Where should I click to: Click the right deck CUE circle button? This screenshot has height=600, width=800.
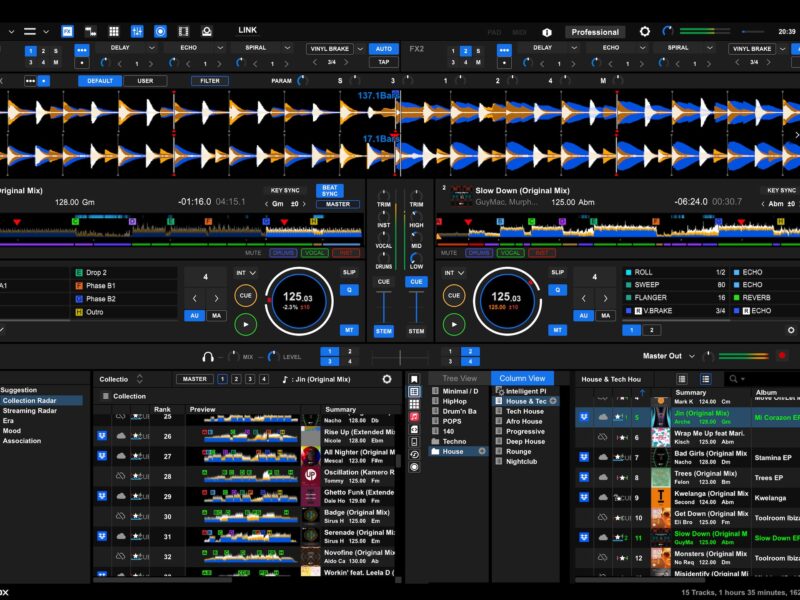coord(454,295)
